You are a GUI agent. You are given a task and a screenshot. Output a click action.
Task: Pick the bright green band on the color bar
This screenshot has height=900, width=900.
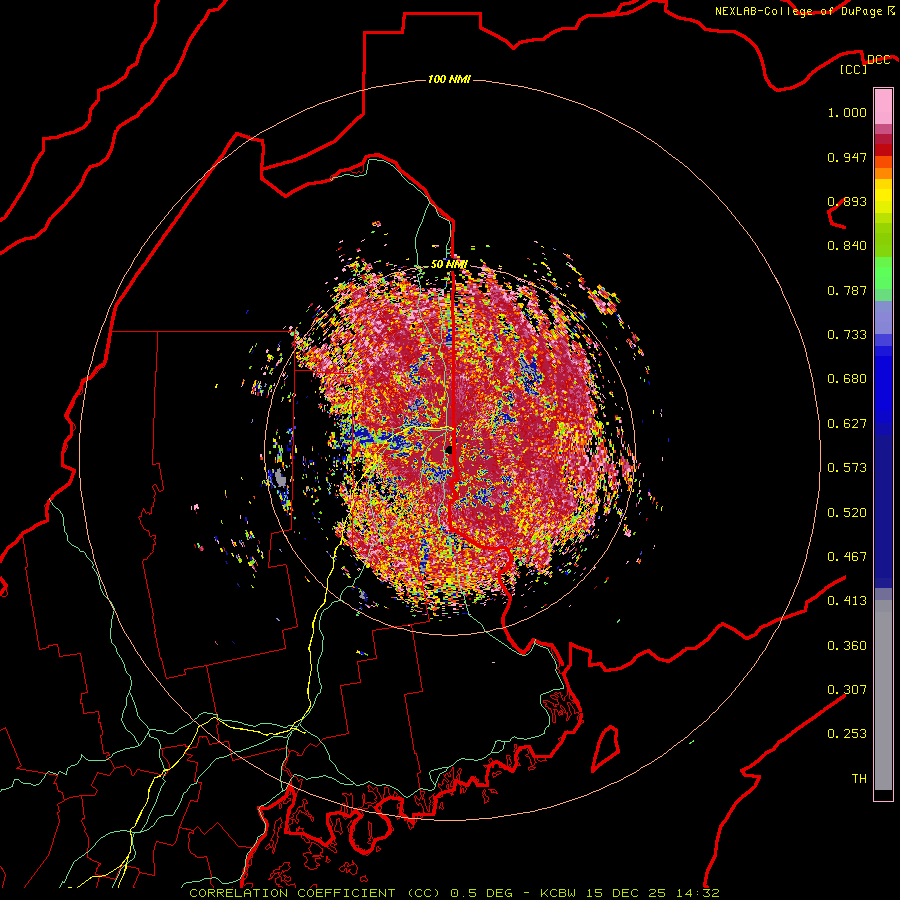(883, 273)
